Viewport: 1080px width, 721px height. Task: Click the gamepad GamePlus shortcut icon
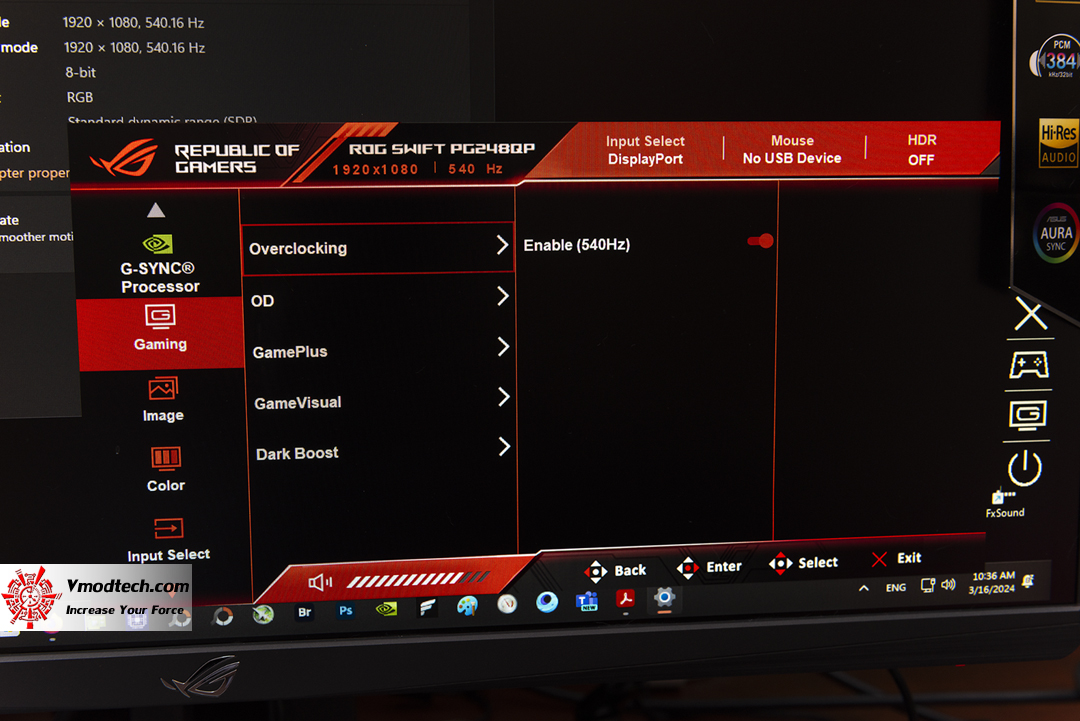point(1029,365)
